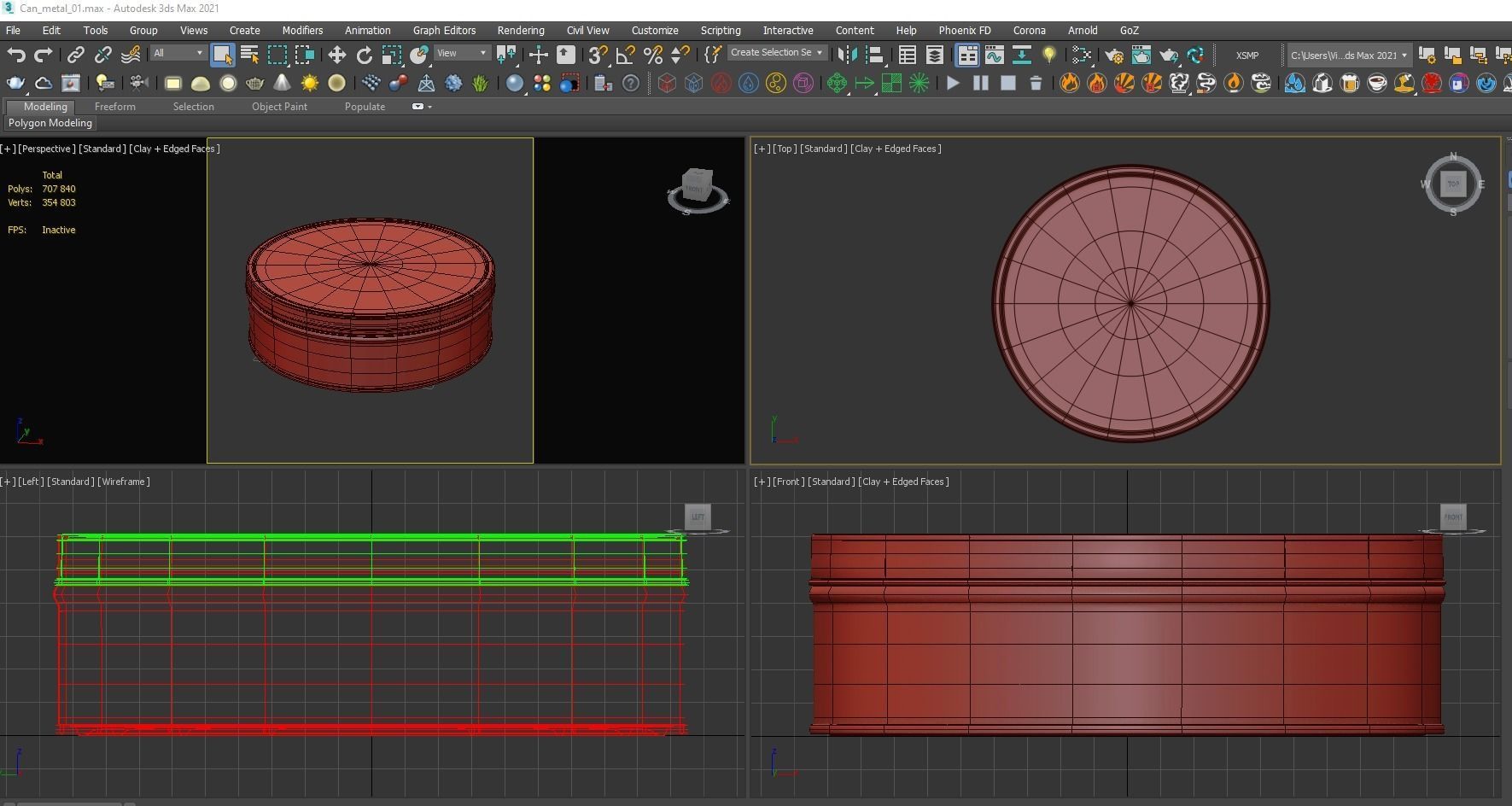Switch to Object Paint ribbon tab

(279, 107)
